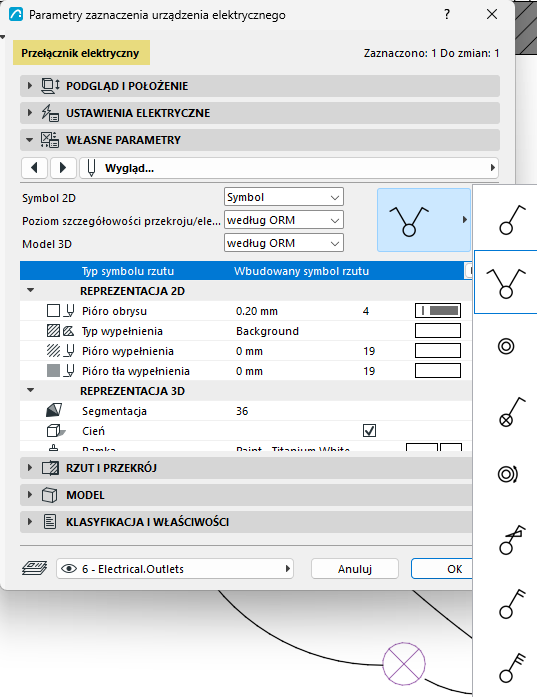Close the device settings dialog
This screenshot has width=537, height=697.
tap(492, 14)
